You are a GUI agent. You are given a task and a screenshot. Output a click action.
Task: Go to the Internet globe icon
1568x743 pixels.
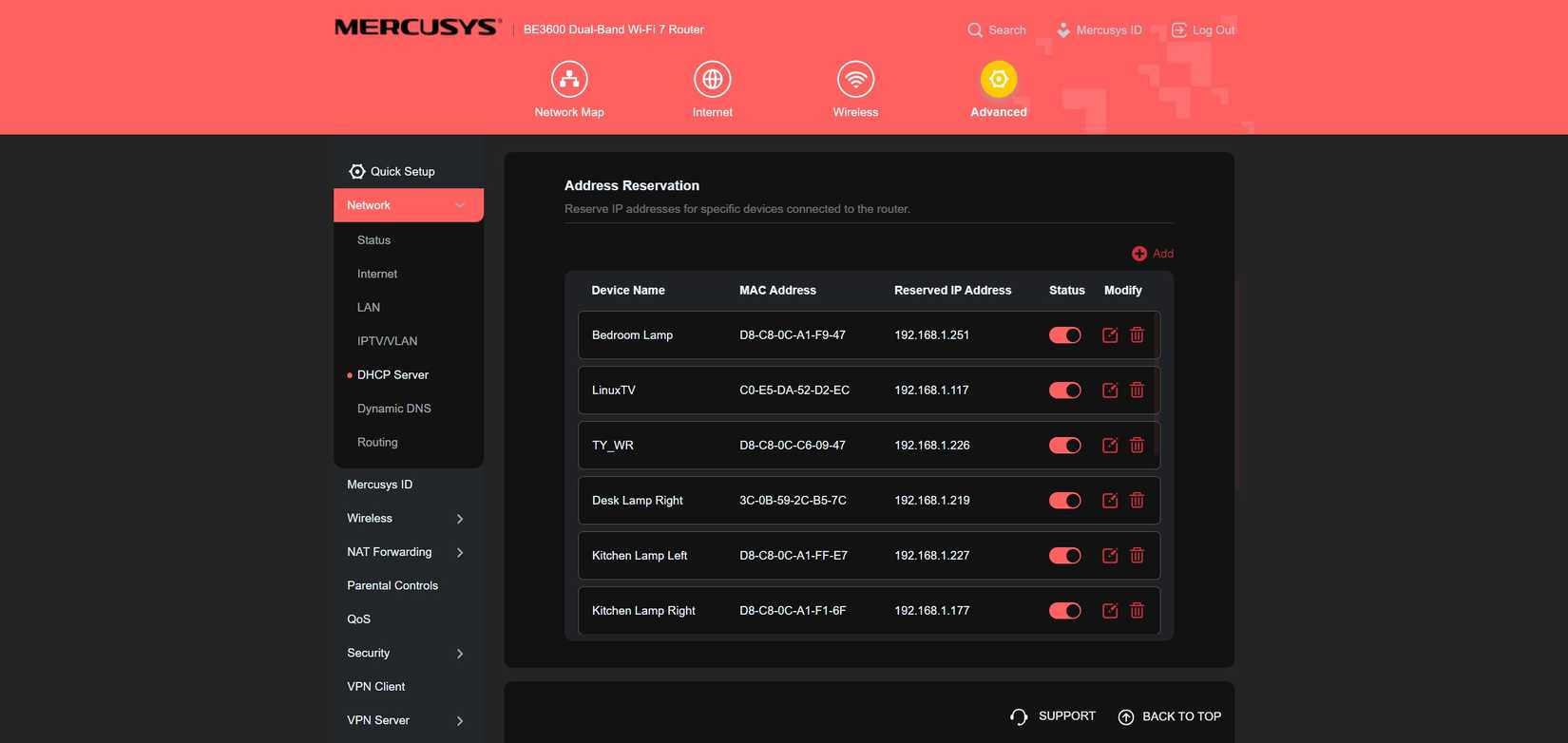point(713,80)
